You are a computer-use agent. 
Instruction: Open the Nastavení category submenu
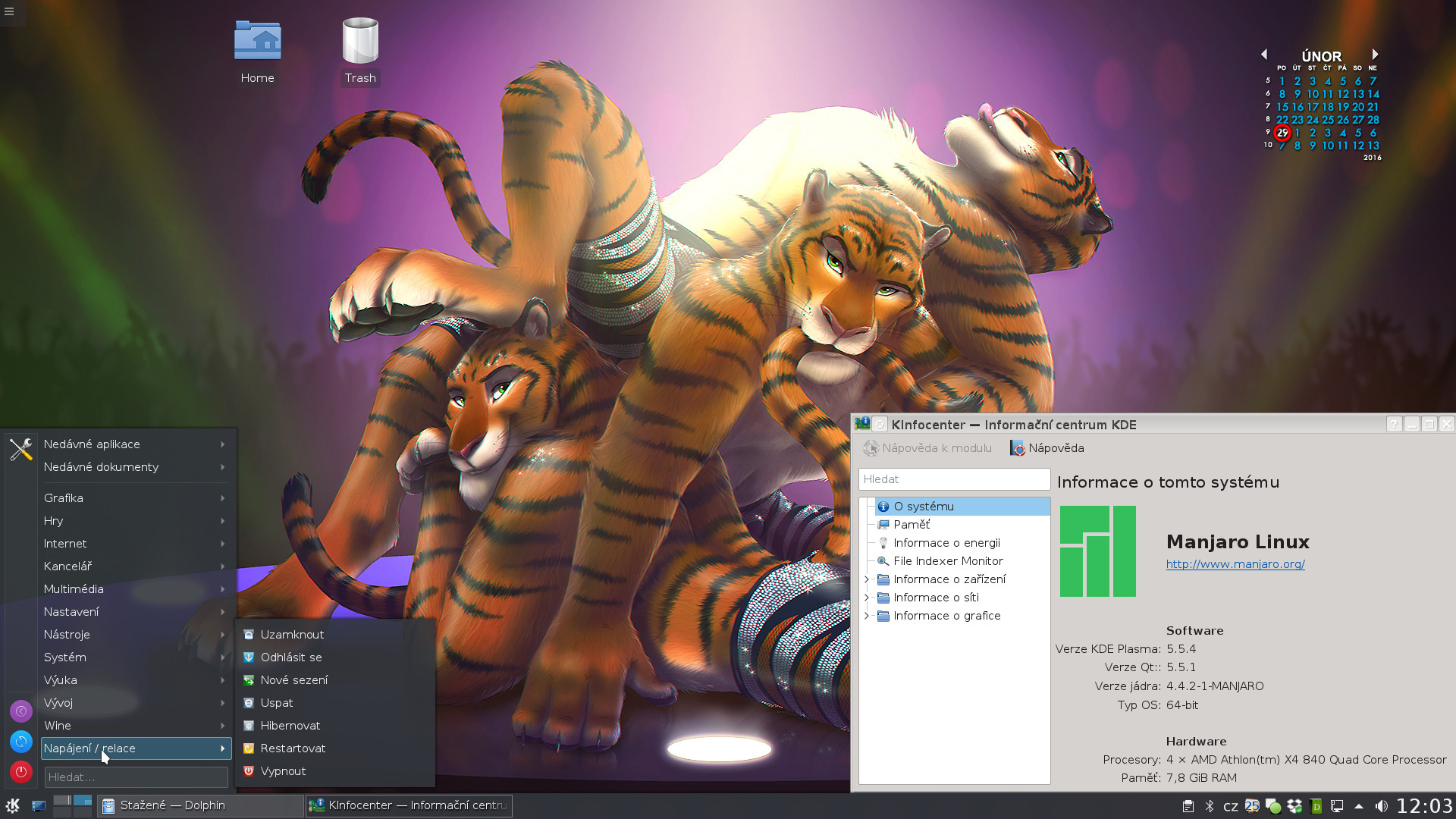136,612
